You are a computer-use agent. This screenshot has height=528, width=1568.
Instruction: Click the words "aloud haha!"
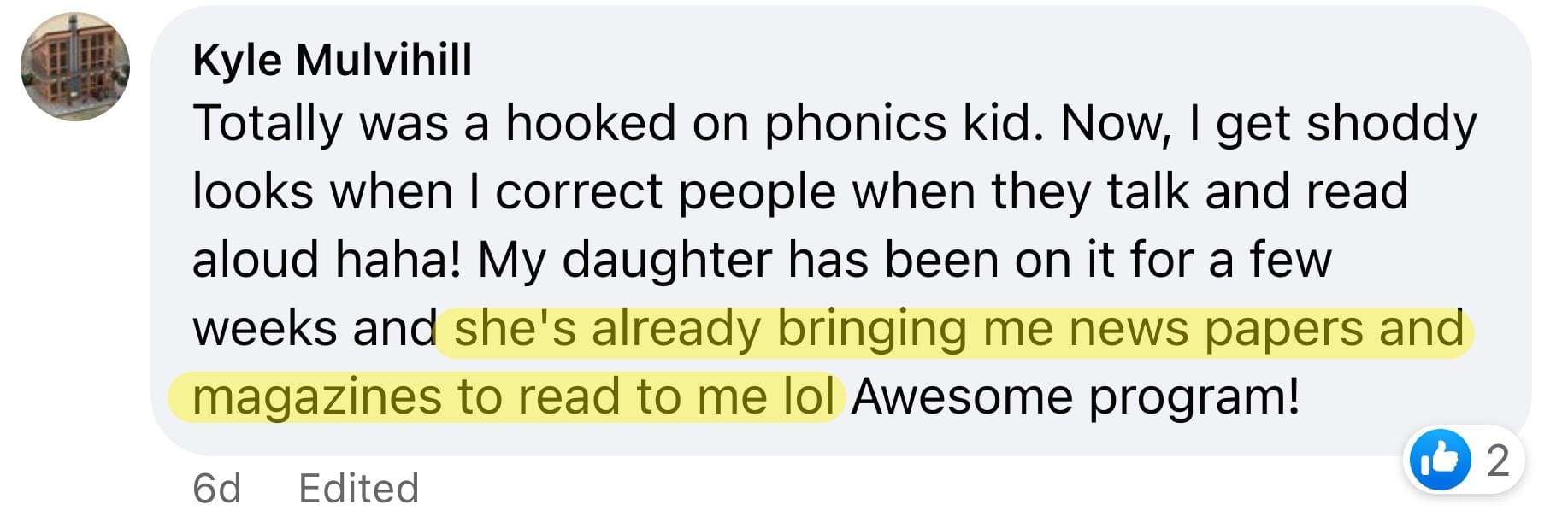pos(327,260)
